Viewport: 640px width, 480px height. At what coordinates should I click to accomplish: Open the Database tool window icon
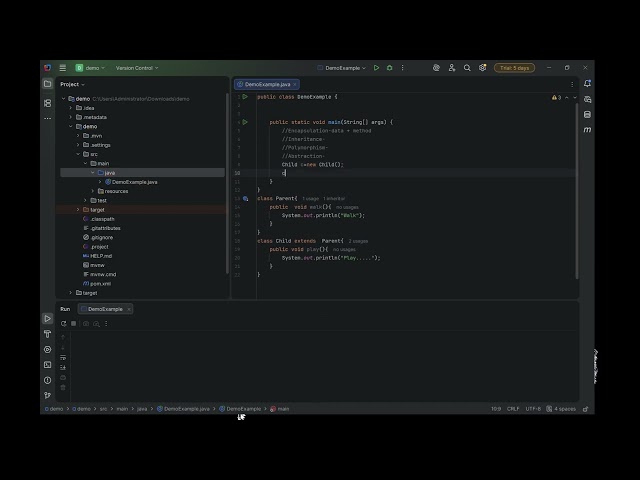587,115
